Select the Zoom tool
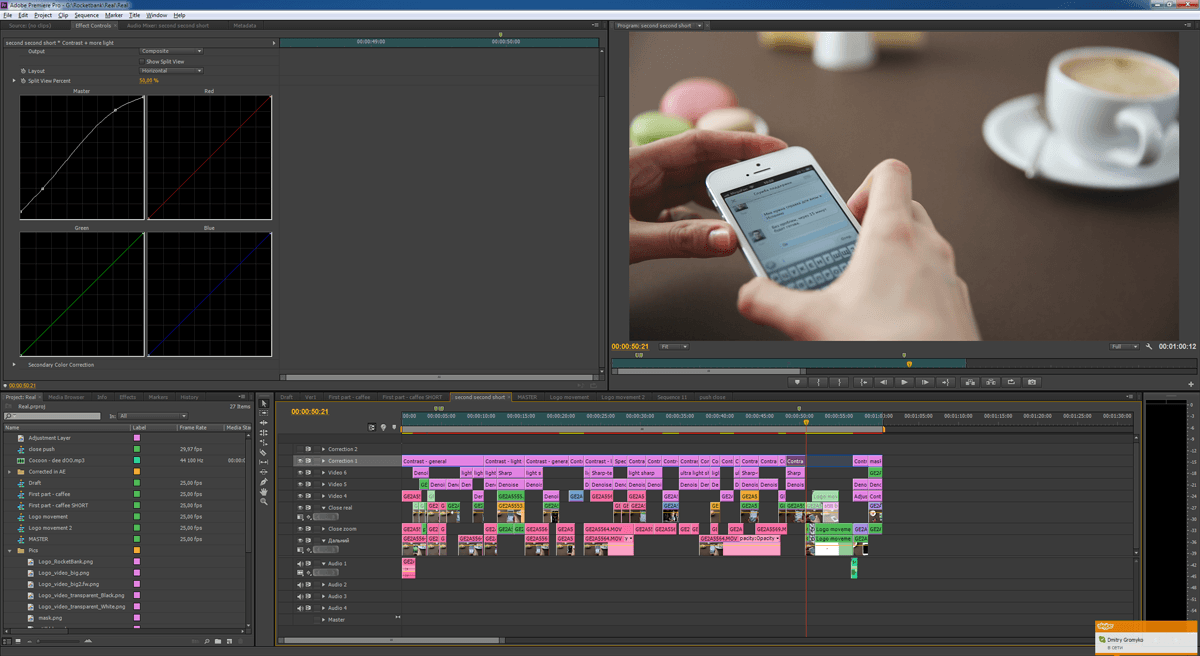 coord(264,502)
